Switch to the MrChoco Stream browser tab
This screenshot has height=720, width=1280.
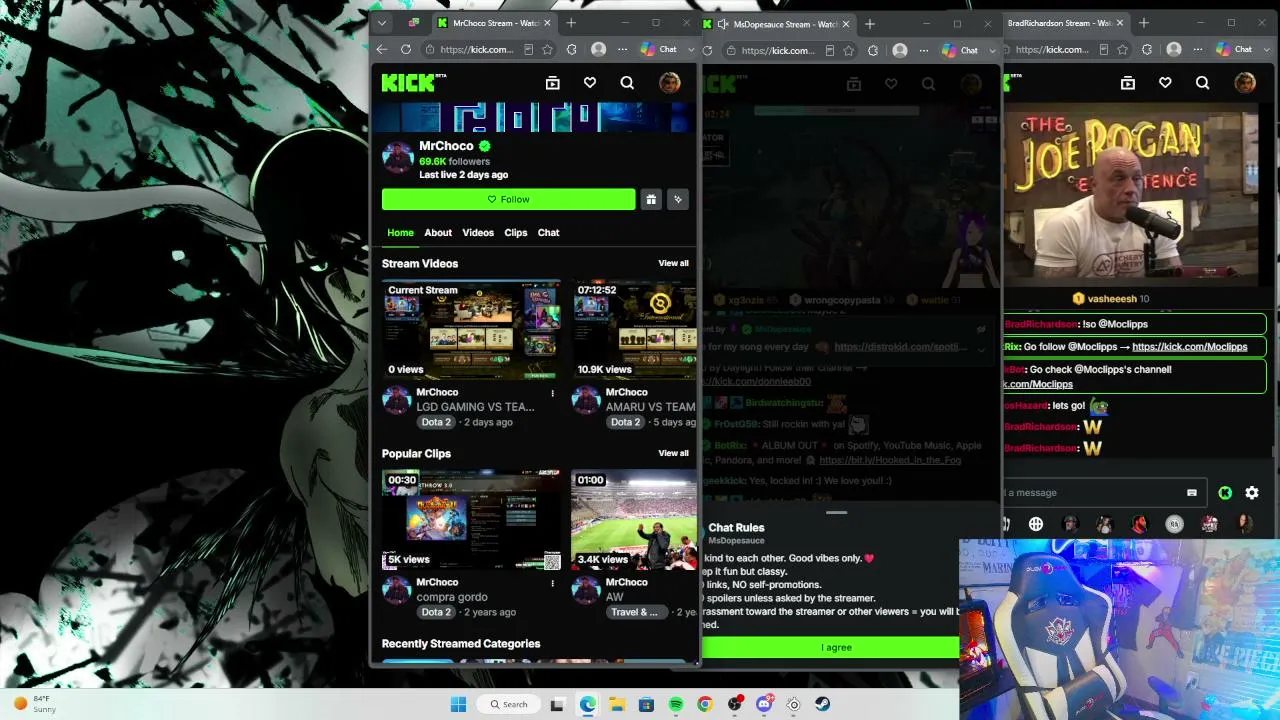tap(494, 23)
